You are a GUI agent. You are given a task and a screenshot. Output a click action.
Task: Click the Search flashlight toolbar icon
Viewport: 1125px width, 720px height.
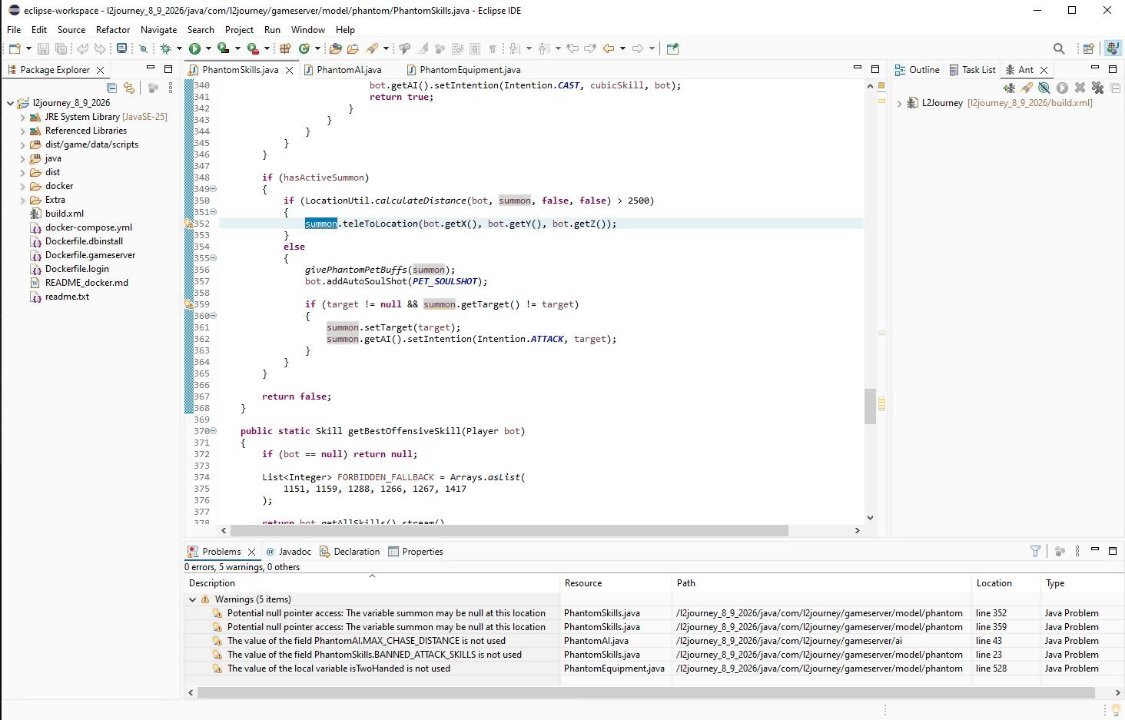tap(372, 49)
